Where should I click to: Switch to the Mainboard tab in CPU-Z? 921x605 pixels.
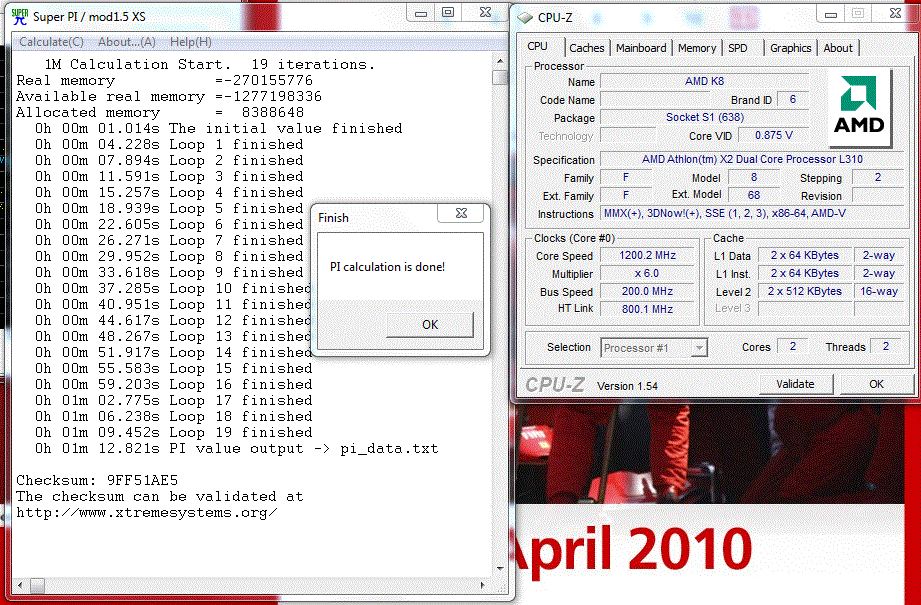point(641,48)
